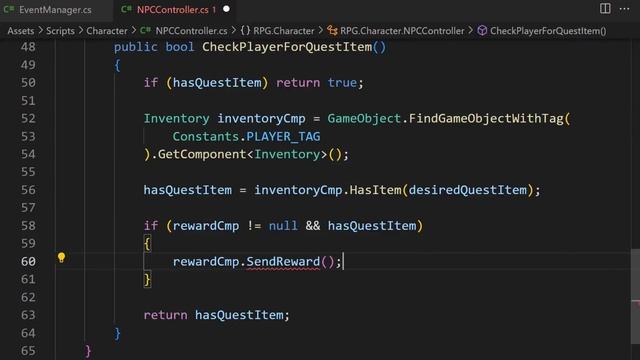
Task: Open the Scripts breadcrumb
Action: click(x=60, y=31)
